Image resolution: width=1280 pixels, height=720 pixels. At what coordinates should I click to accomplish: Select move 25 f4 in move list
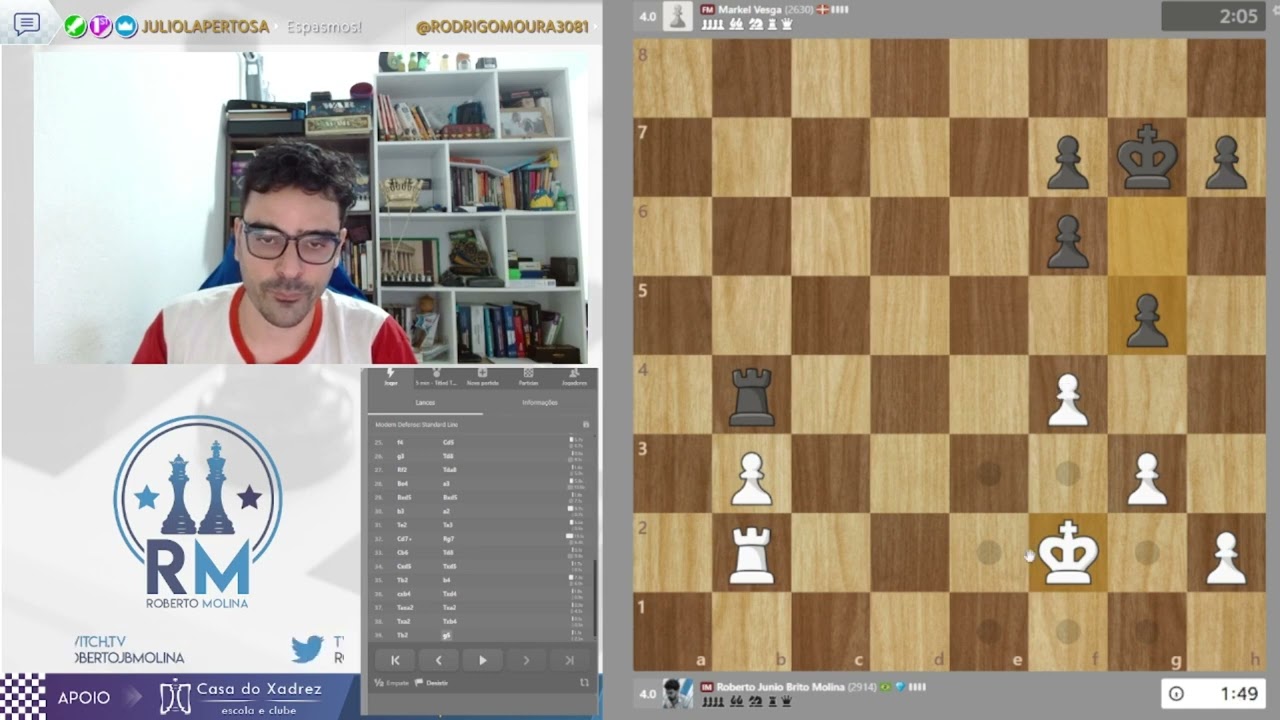(400, 442)
